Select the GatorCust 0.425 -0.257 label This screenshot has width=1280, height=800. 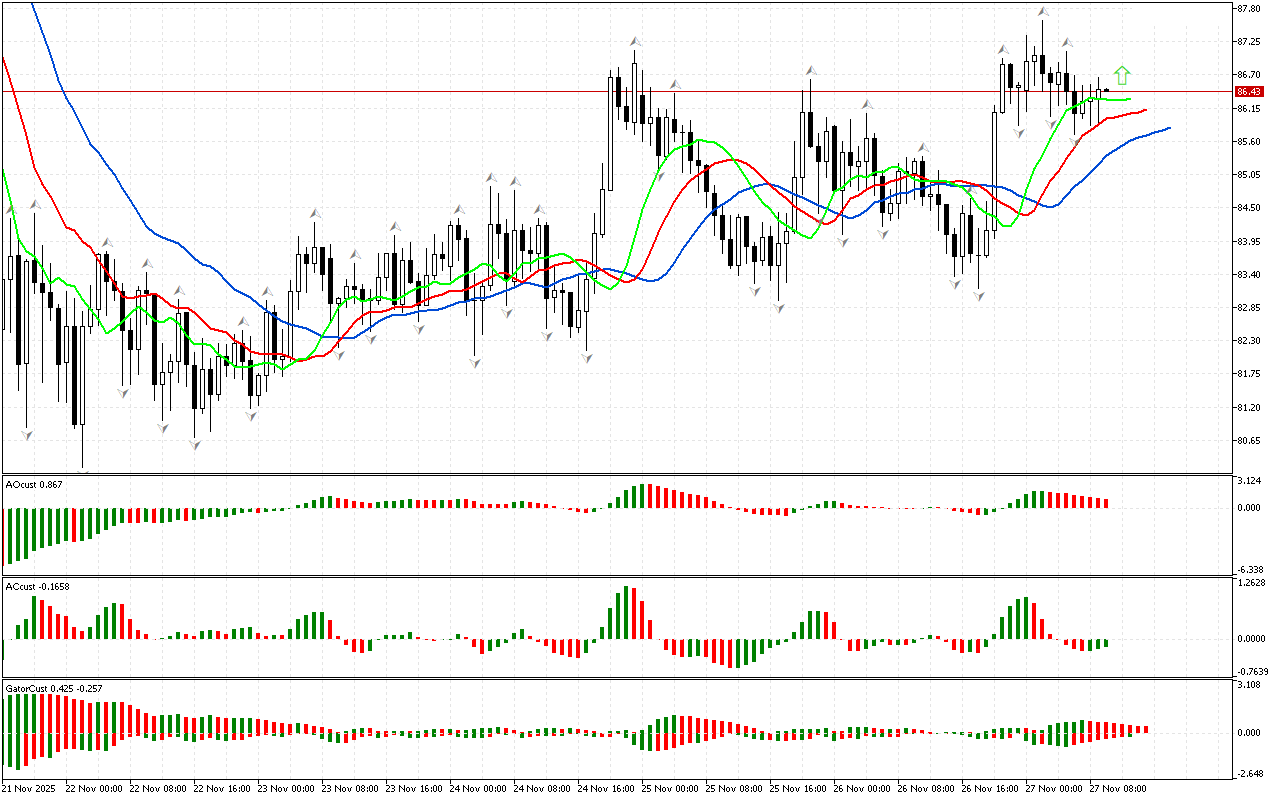[54, 688]
